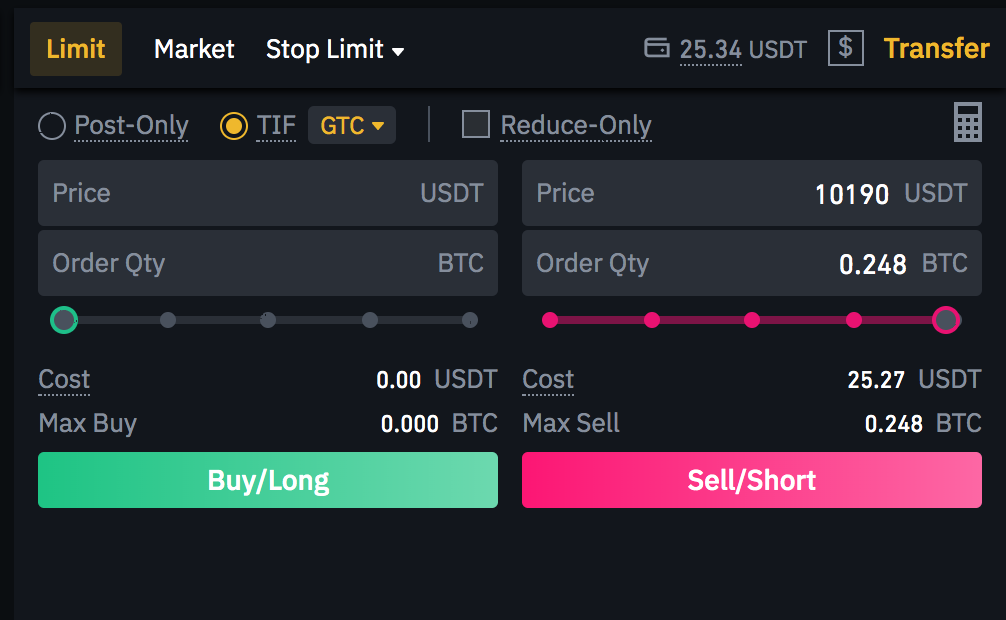Open the Transfer panel

(936, 48)
